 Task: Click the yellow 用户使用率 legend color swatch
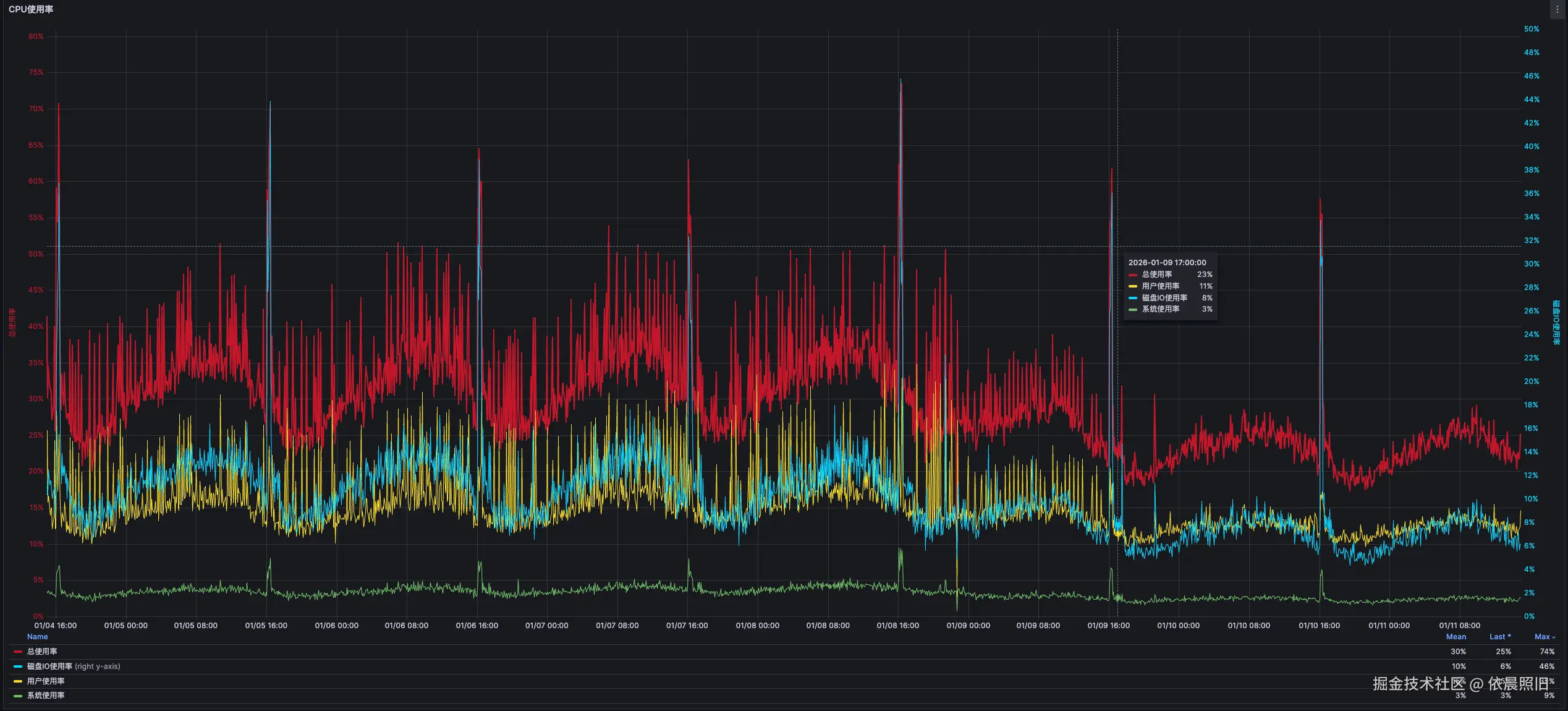tap(18, 681)
